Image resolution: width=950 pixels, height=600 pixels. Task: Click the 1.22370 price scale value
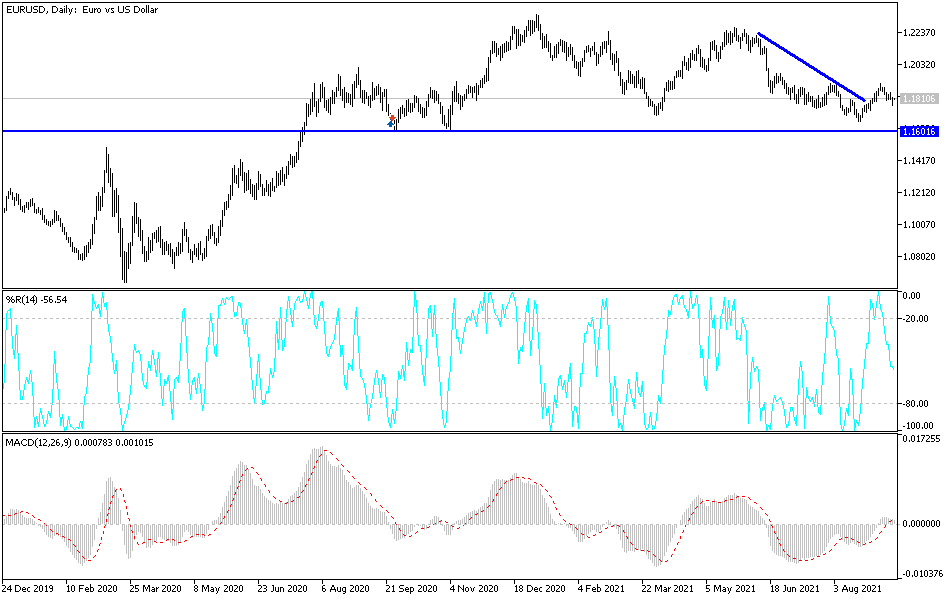point(920,33)
